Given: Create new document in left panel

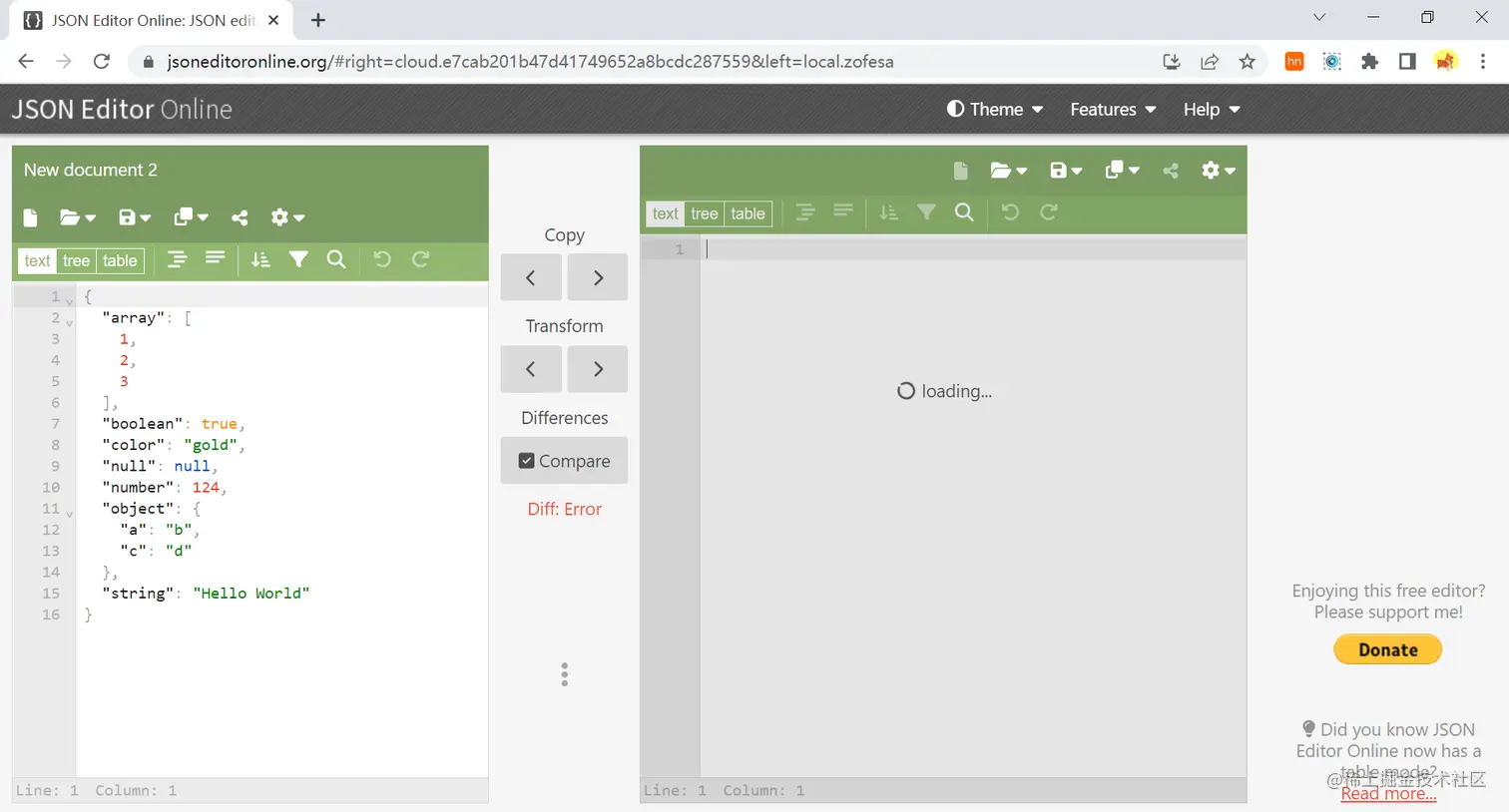Looking at the screenshot, I should tap(30, 217).
